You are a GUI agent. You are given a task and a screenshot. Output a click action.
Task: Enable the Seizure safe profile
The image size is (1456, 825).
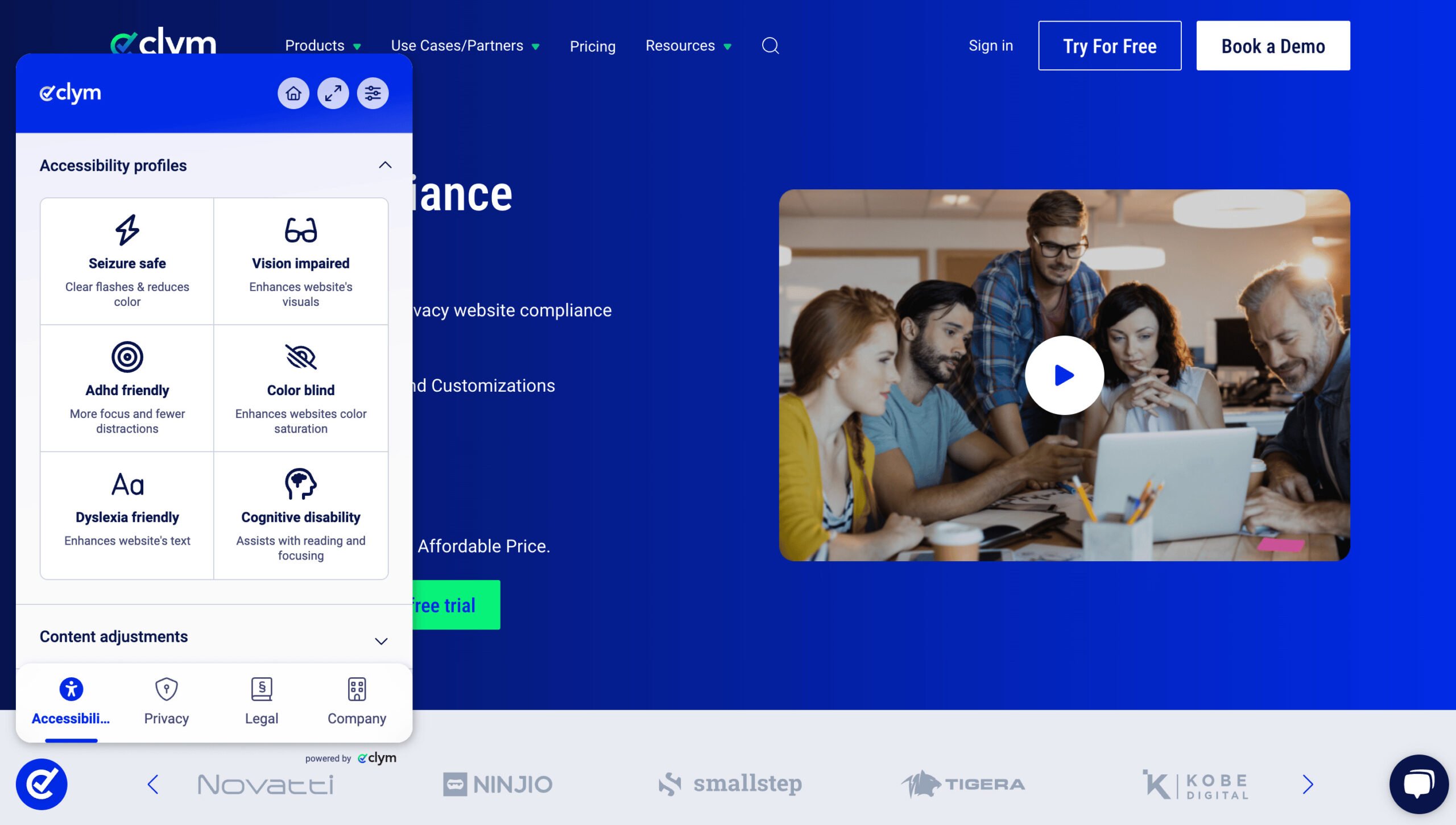pos(127,261)
